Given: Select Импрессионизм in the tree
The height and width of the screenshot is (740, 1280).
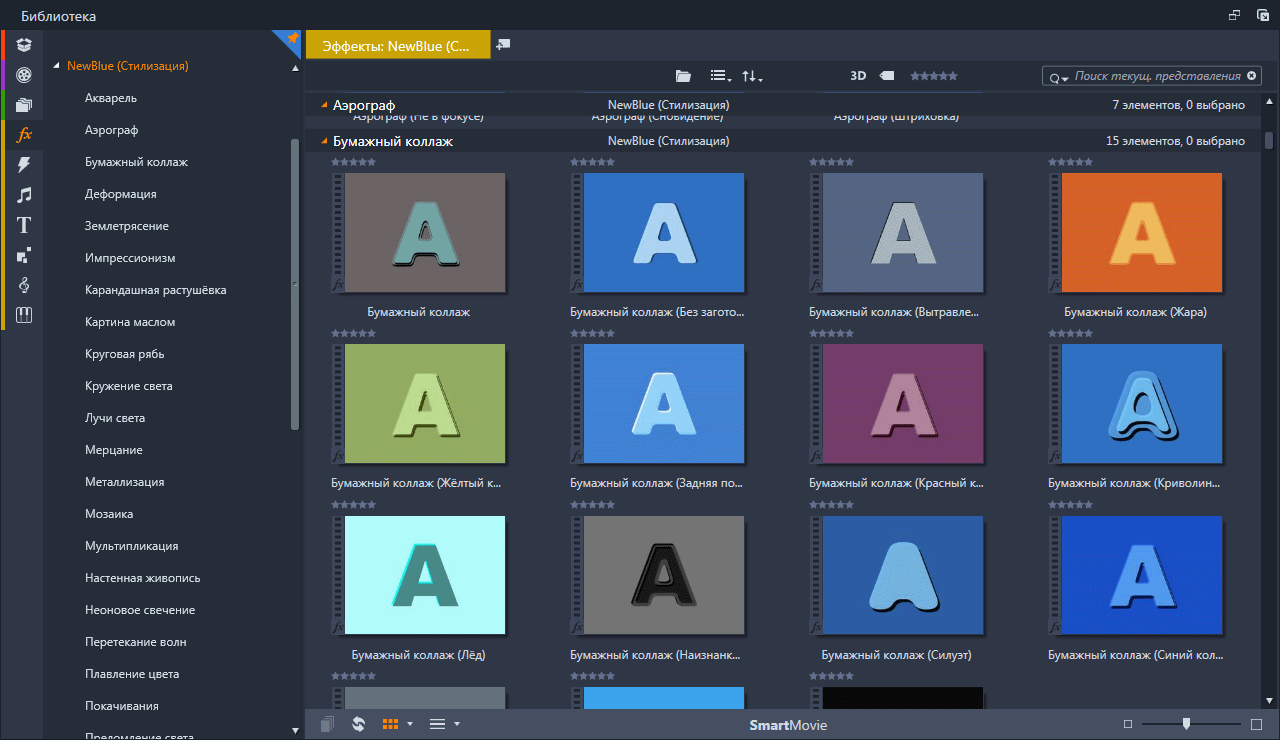Looking at the screenshot, I should (x=130, y=258).
